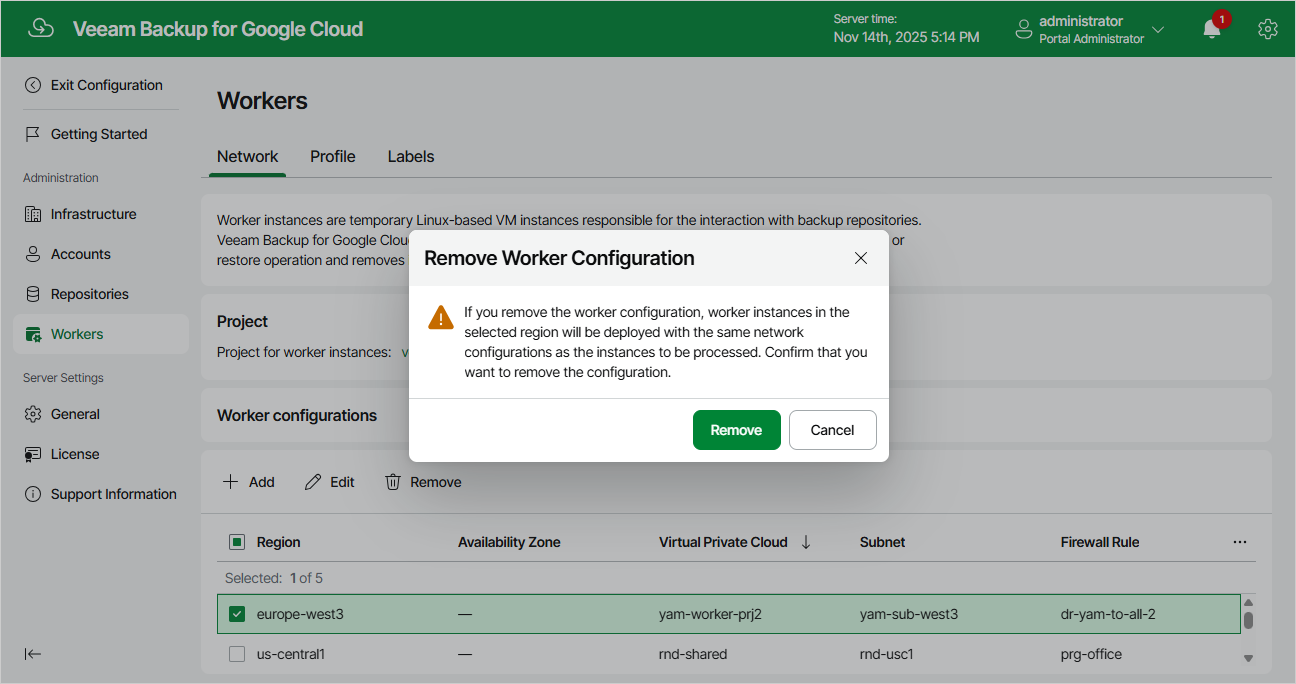Open the notifications bell
Screen dimensions: 1296x684
pos(1212,29)
